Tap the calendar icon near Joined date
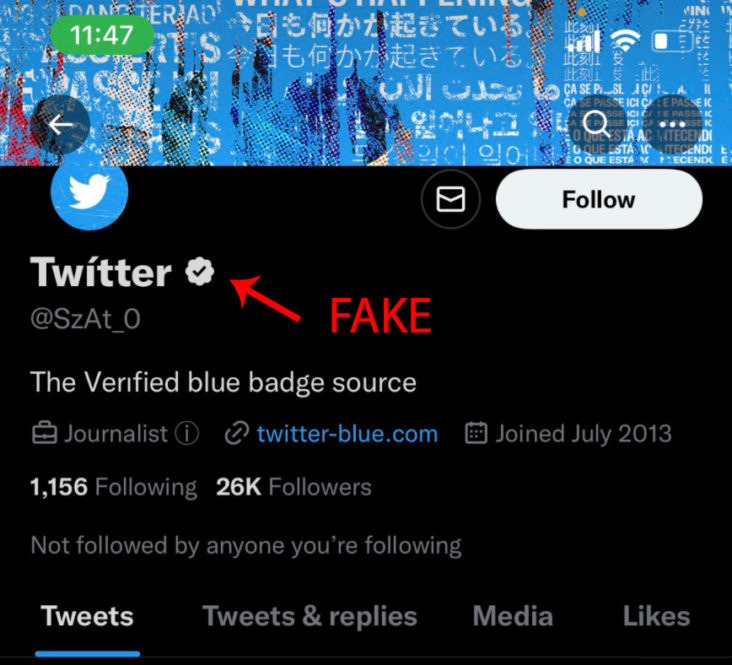The height and width of the screenshot is (665, 732). point(476,434)
